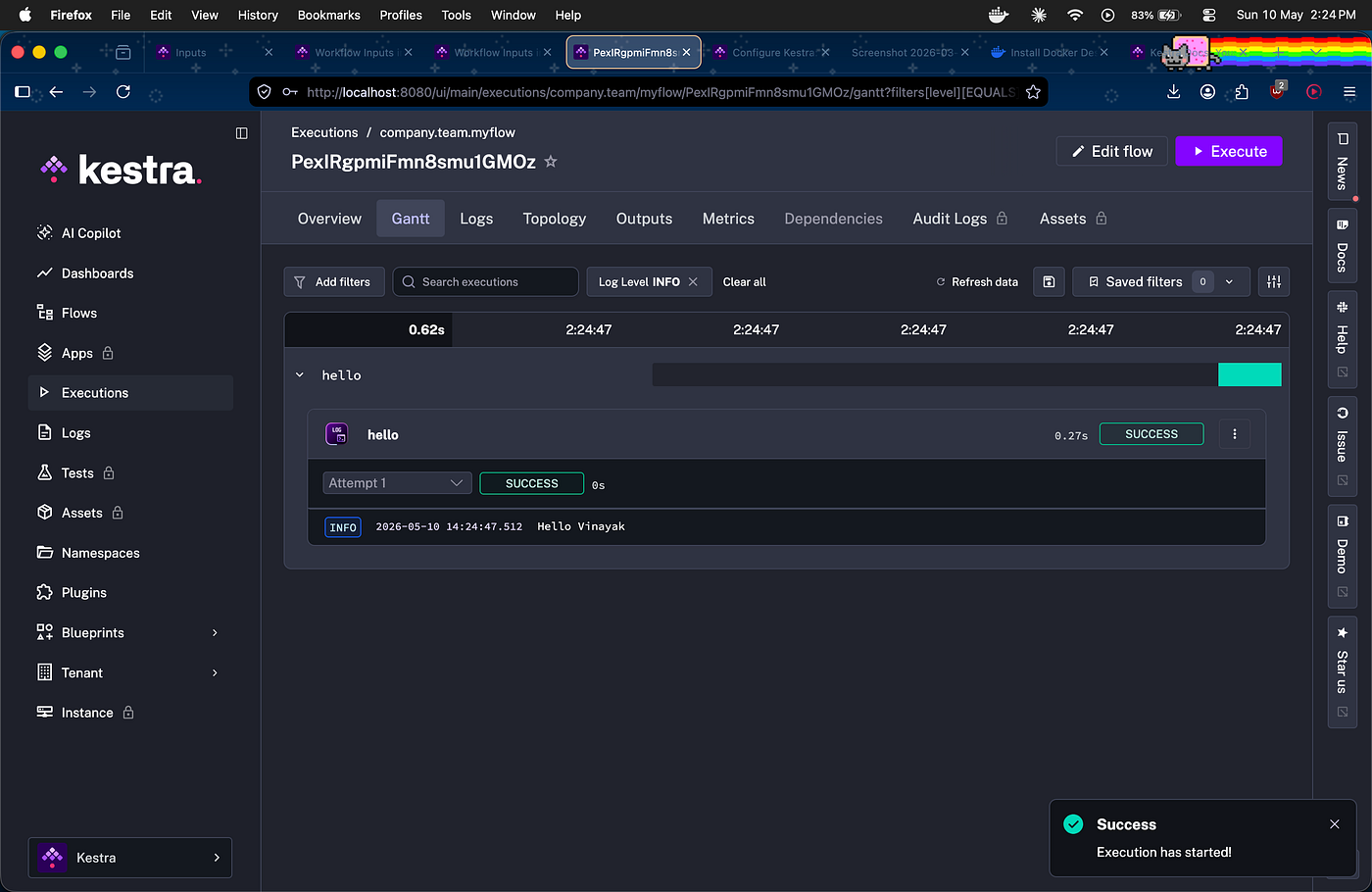Click the Firefox address bar URL

(x=661, y=92)
